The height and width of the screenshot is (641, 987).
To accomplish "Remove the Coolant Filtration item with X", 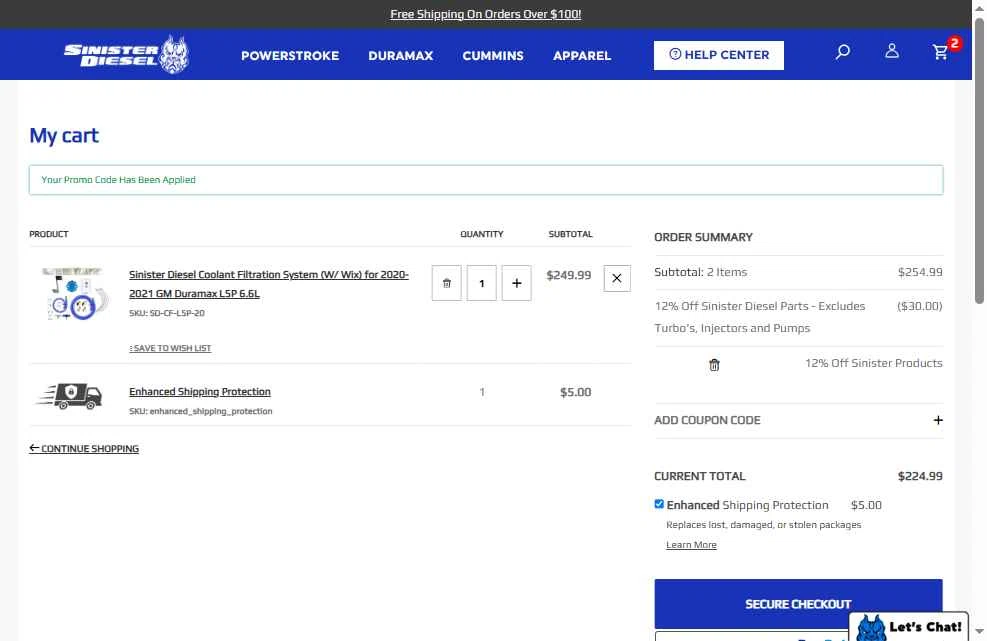I will [617, 278].
